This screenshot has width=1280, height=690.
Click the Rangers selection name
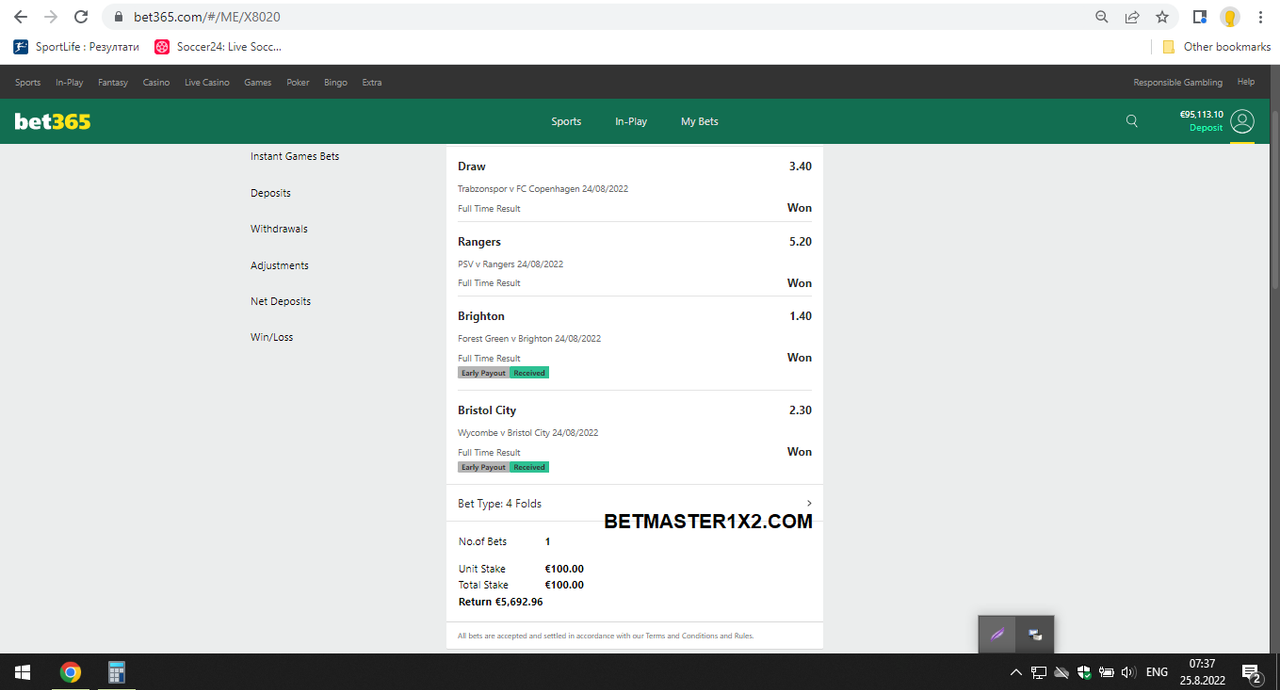479,242
